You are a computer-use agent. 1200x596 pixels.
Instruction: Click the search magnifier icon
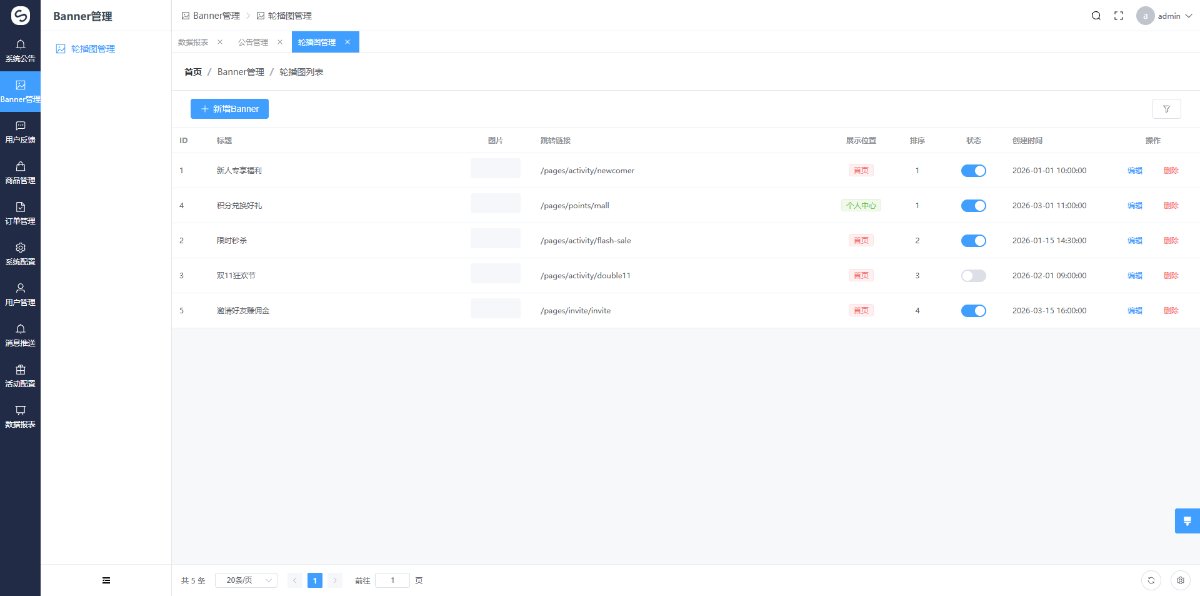1096,16
